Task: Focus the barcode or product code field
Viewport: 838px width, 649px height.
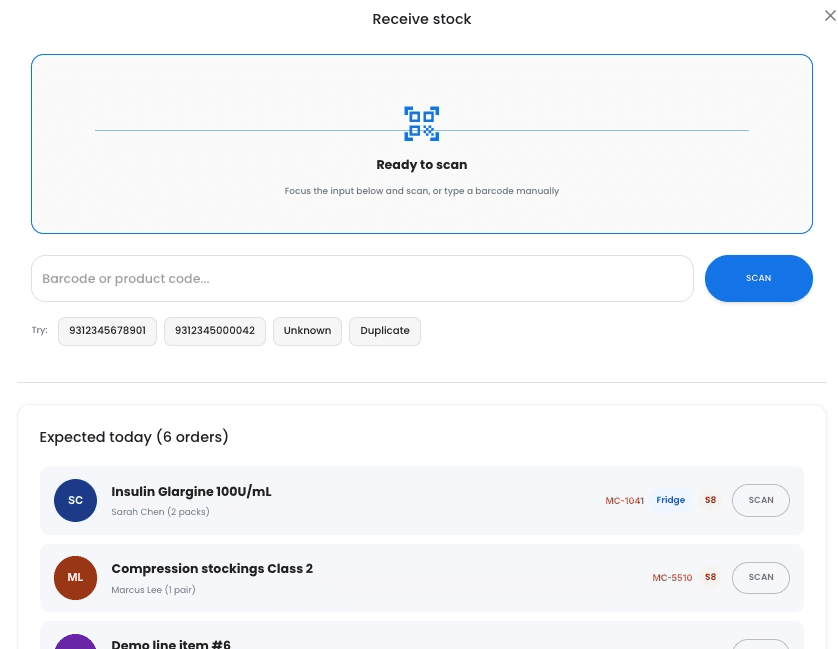Action: pyautogui.click(x=362, y=279)
